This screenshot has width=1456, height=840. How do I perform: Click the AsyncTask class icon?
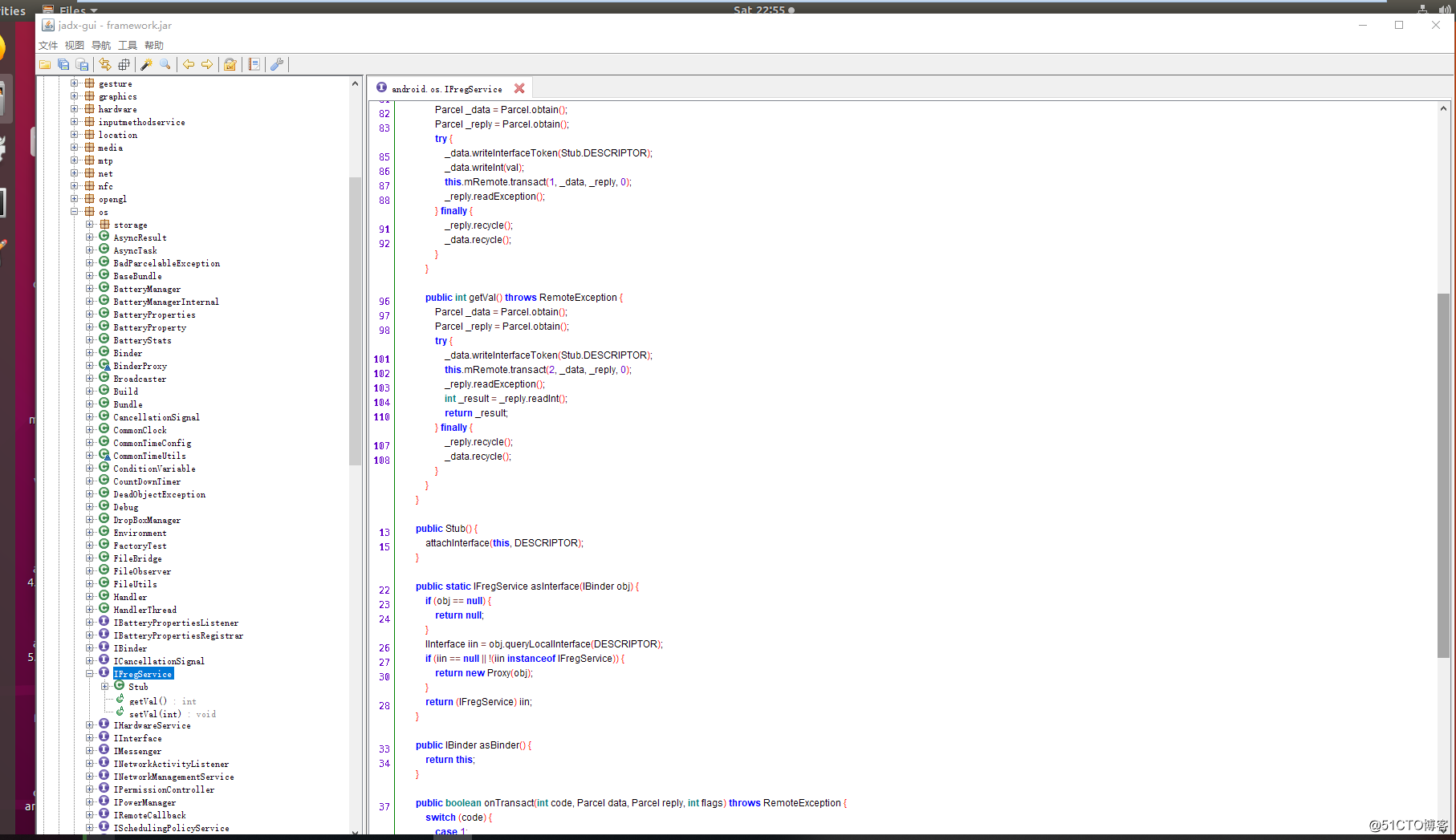pyautogui.click(x=104, y=250)
